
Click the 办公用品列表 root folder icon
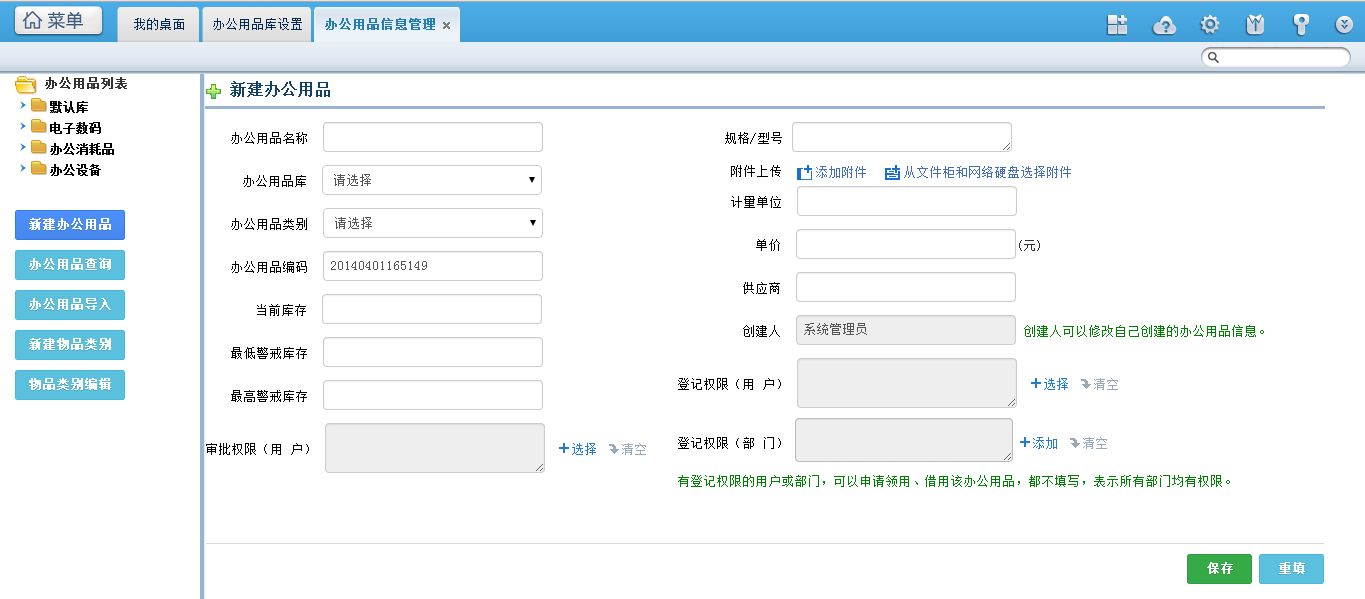pos(26,85)
